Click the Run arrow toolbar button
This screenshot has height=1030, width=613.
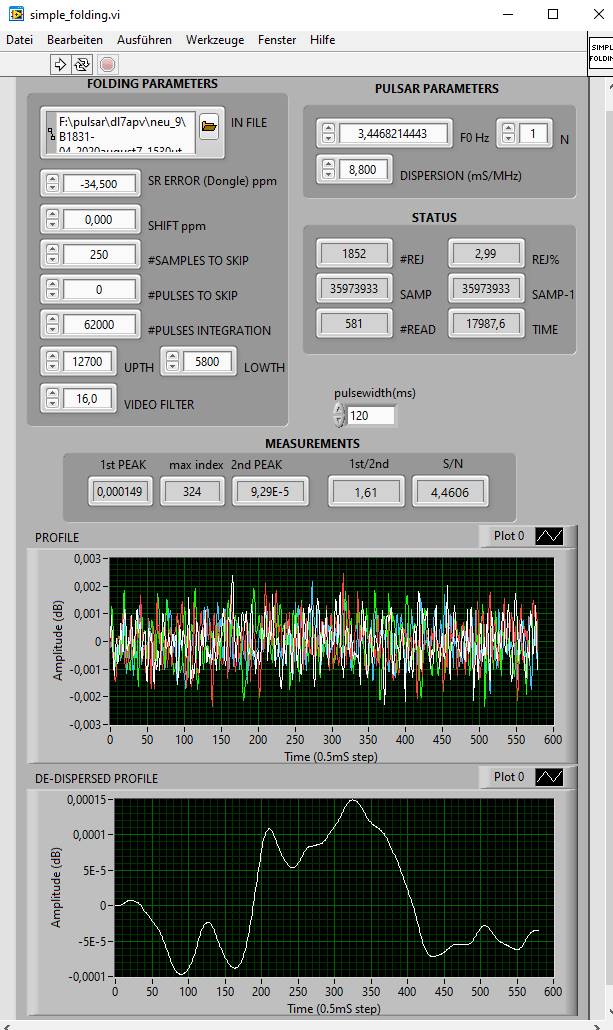coord(60,64)
